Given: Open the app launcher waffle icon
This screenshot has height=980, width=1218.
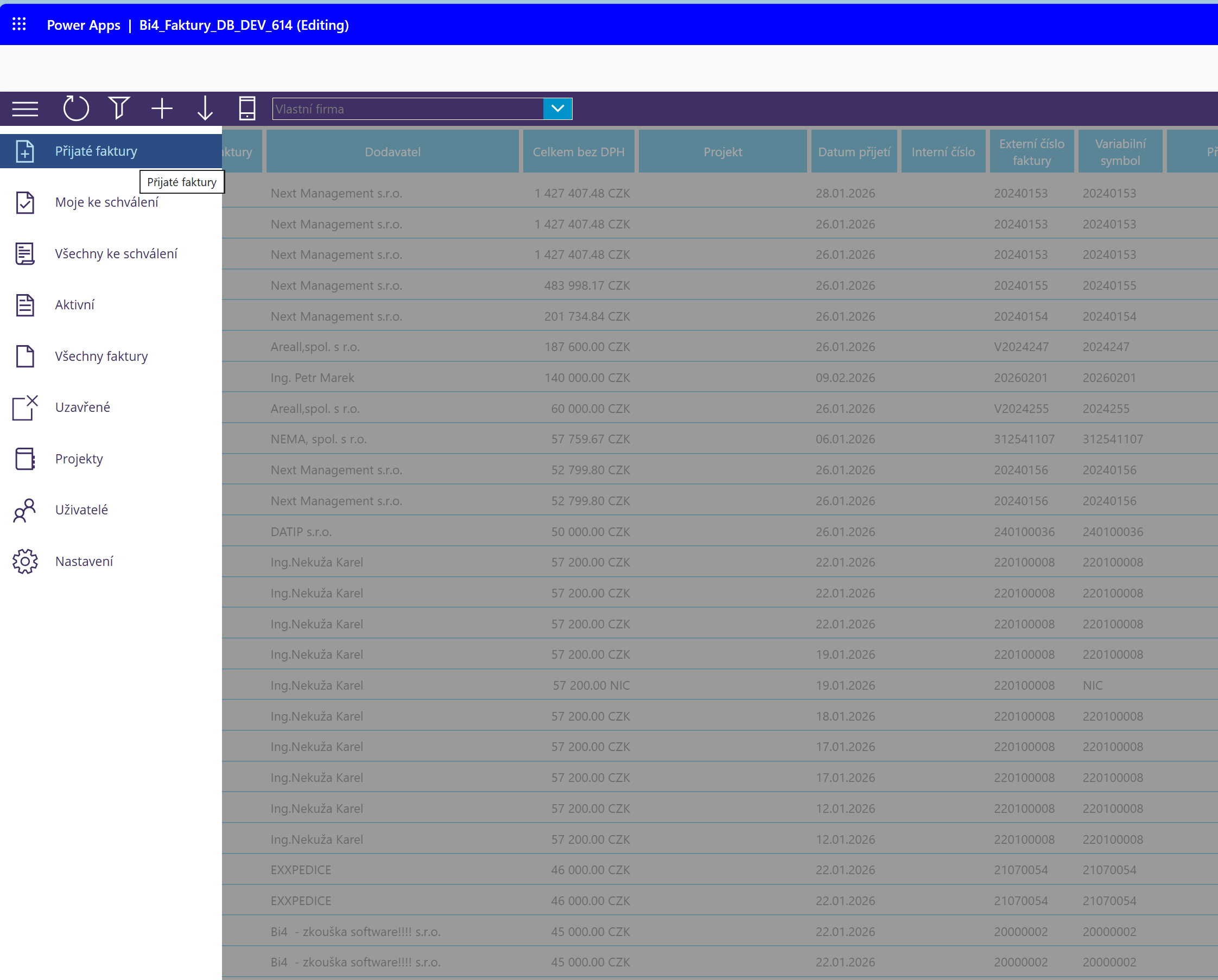Looking at the screenshot, I should pos(19,24).
